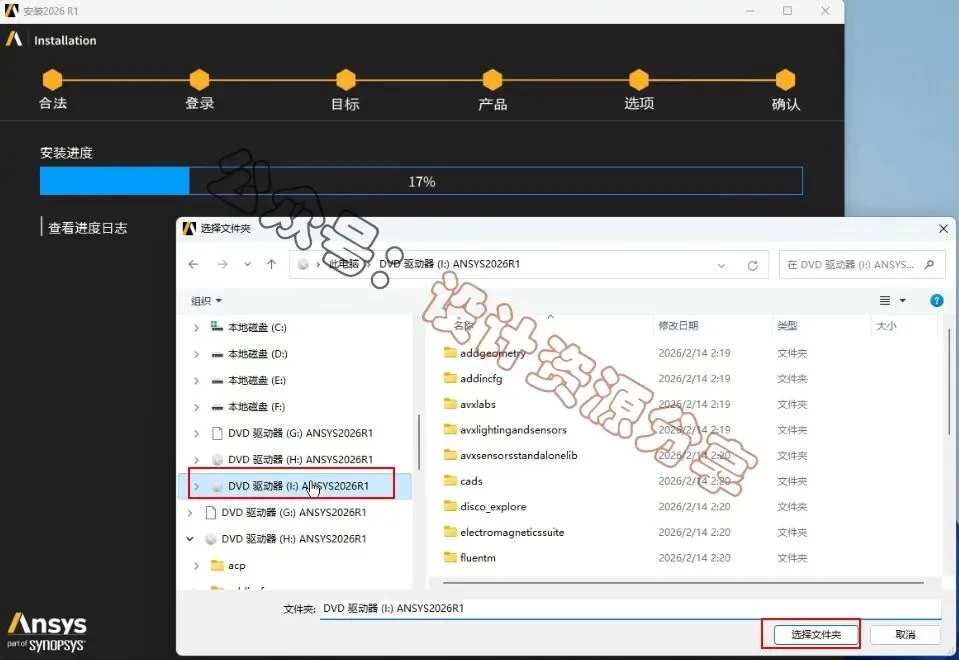
Task: Select 本地磁盘 (D:) in tree
Action: (257, 354)
